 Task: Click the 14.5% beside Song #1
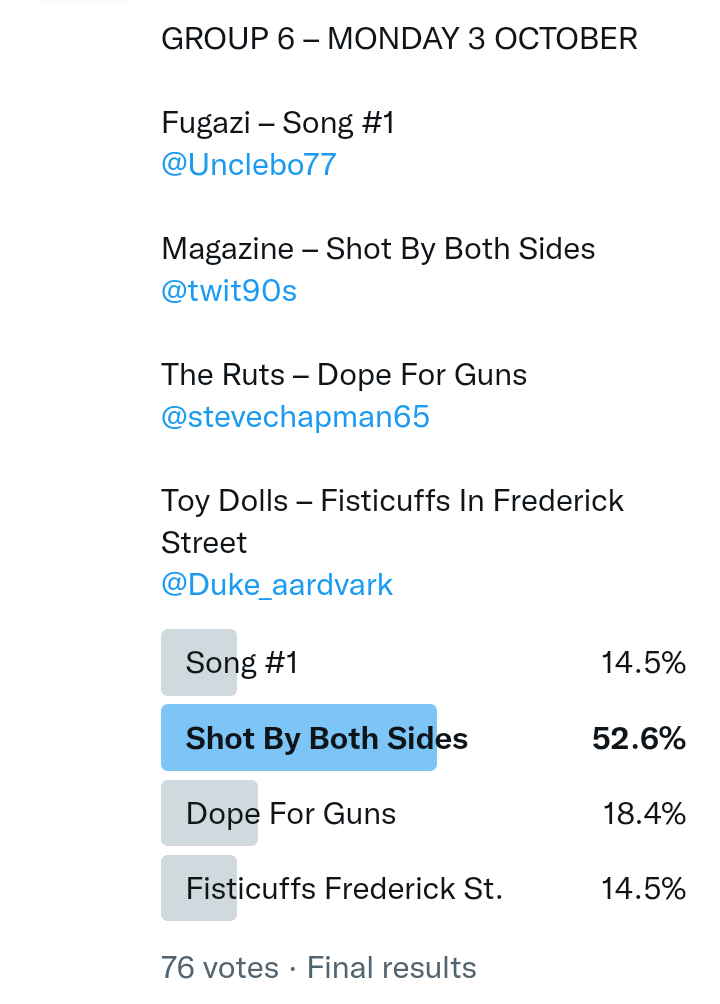643,663
